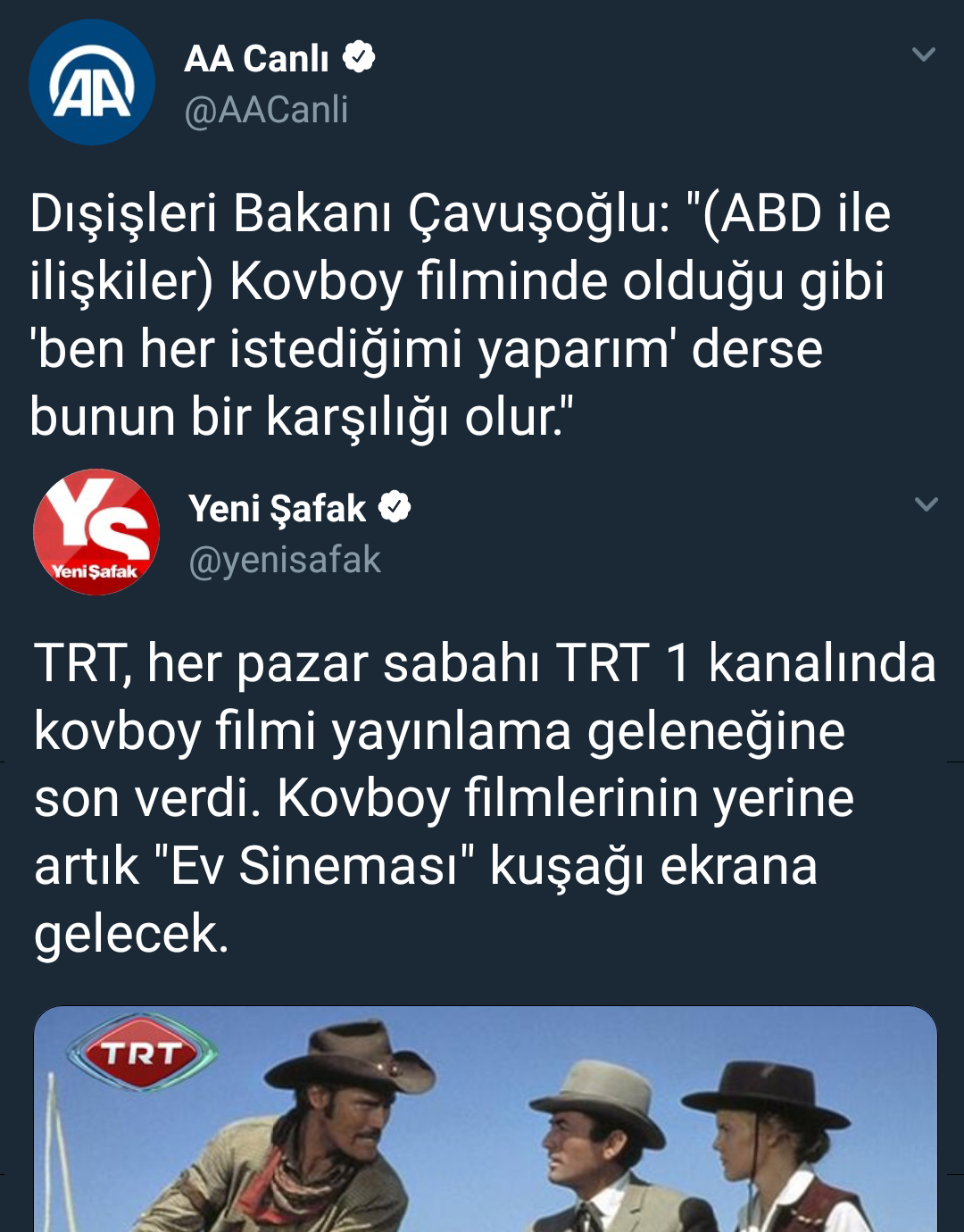Screen dimensions: 964x1232
Task: Click the TRT logo in the photo
Action: coord(142,1053)
